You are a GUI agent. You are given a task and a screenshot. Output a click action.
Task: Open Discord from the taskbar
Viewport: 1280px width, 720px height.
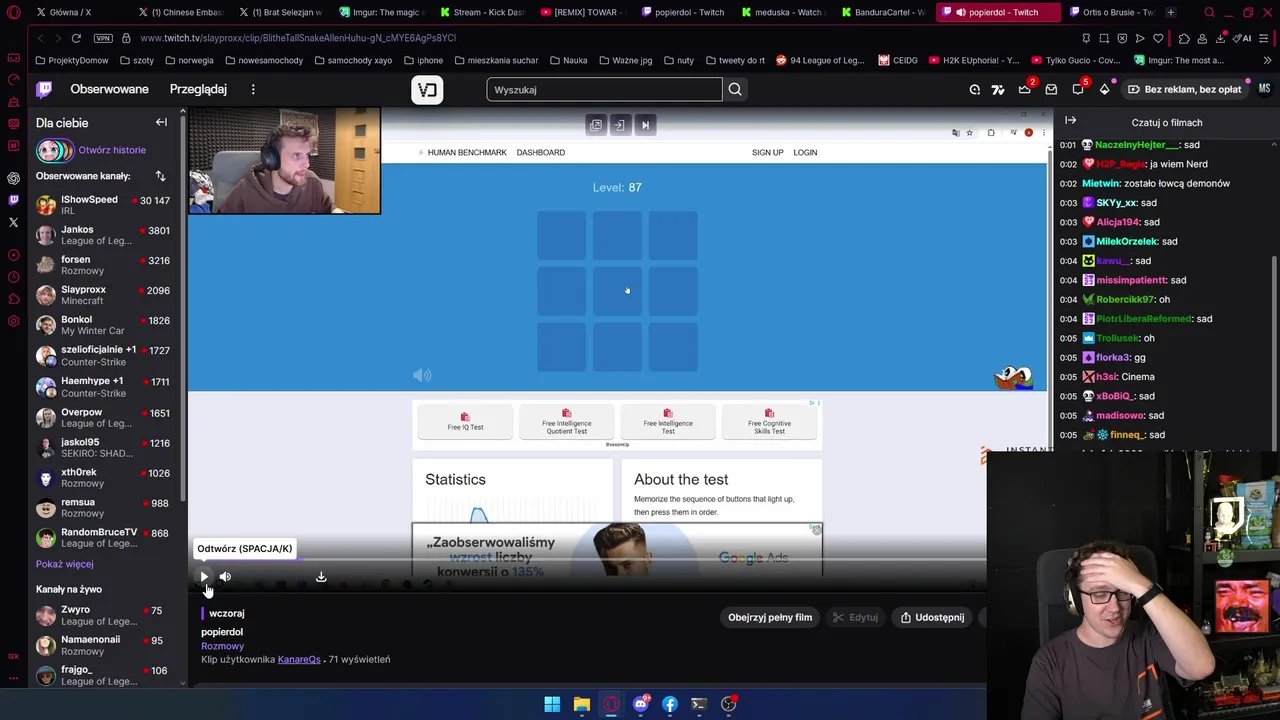(x=641, y=704)
